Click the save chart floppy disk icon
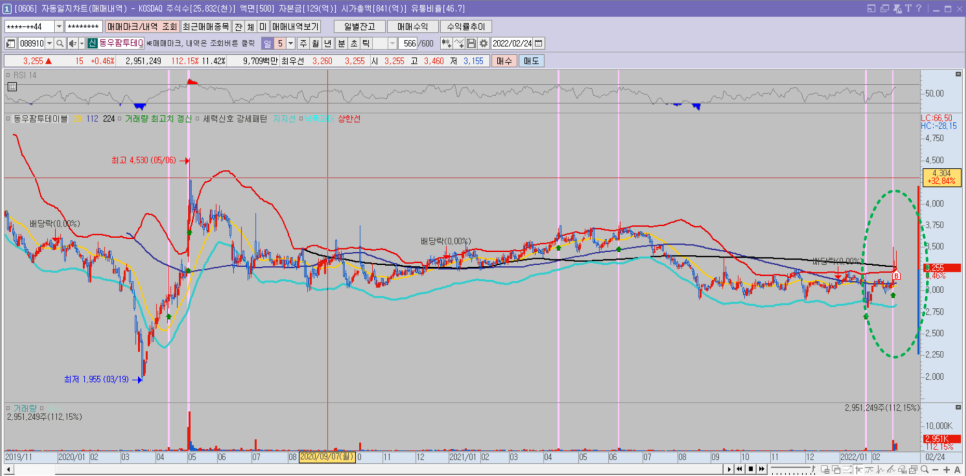966x476 pixels. [x=471, y=44]
